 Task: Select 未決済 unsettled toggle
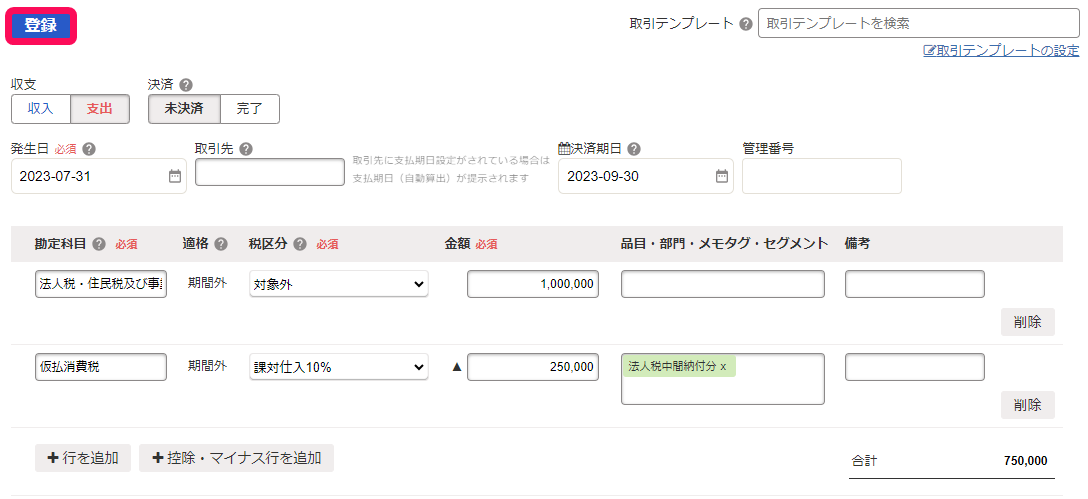pos(184,109)
